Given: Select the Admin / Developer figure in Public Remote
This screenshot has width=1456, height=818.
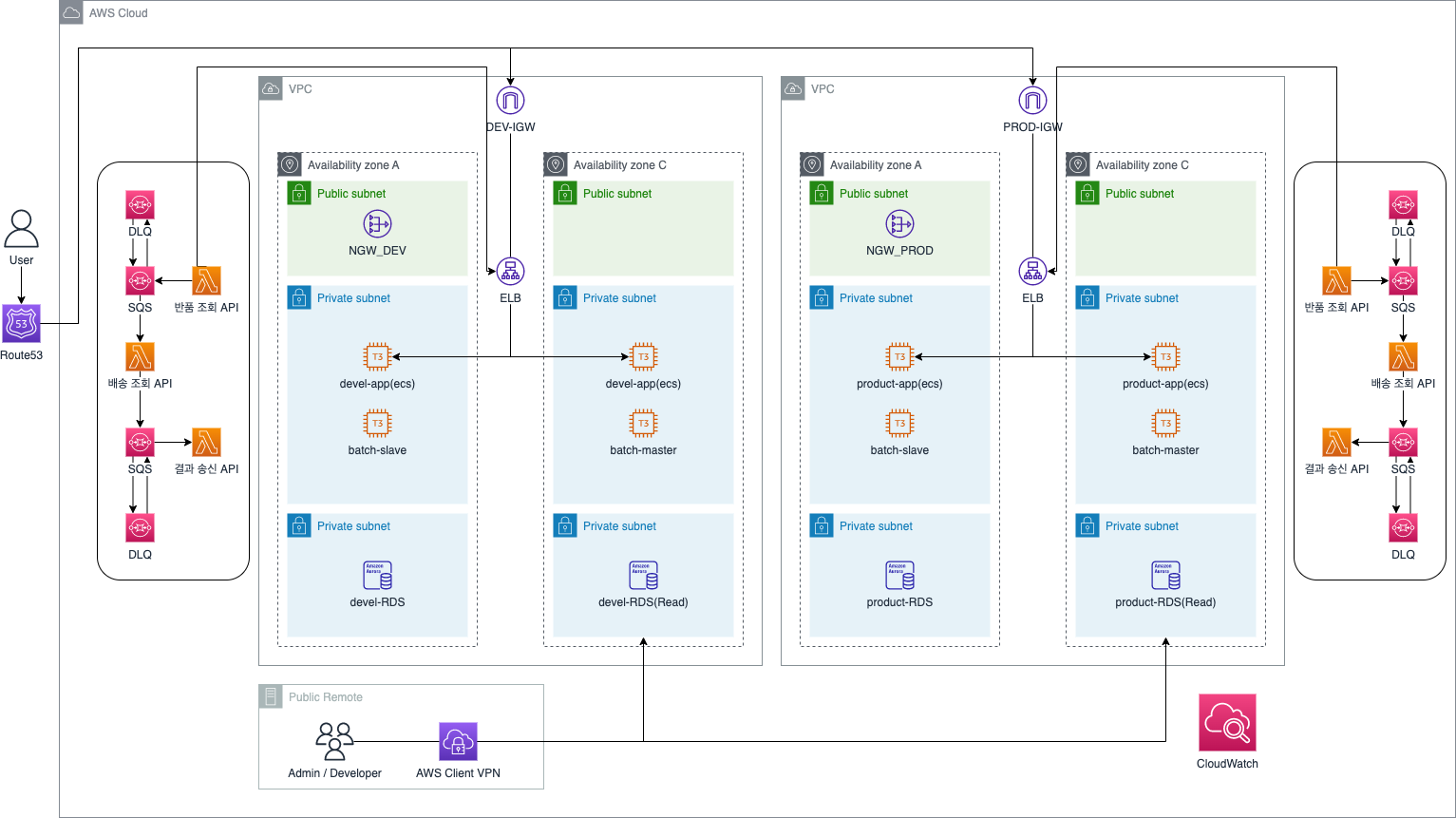Looking at the screenshot, I should (334, 742).
